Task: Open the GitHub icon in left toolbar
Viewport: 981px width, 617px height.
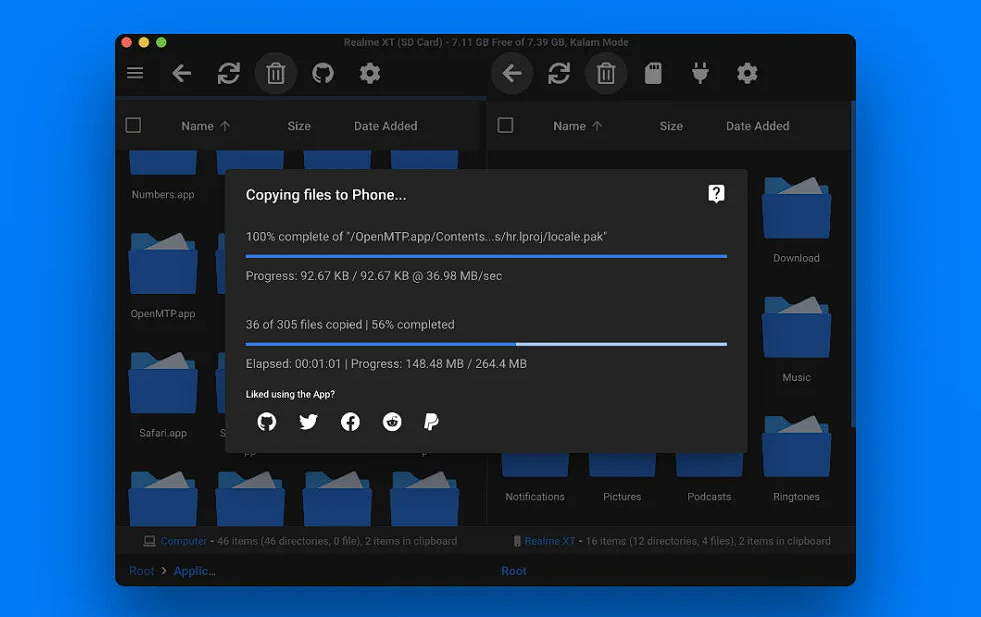Action: [323, 73]
